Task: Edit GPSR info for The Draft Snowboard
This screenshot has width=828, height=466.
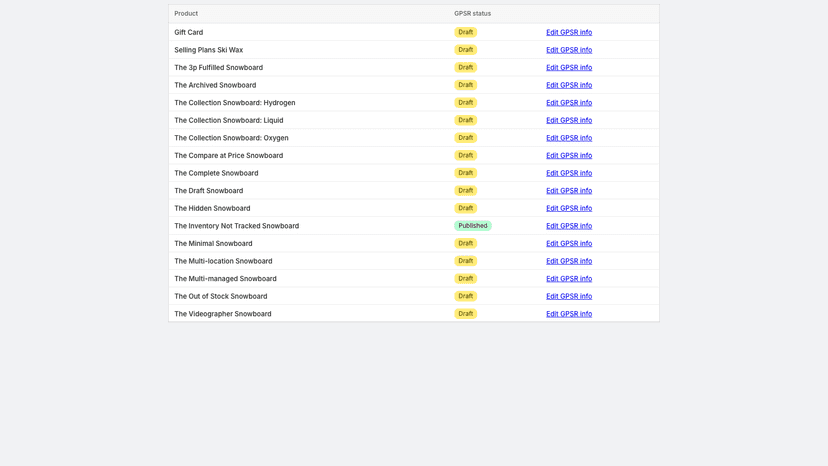Action: point(569,191)
